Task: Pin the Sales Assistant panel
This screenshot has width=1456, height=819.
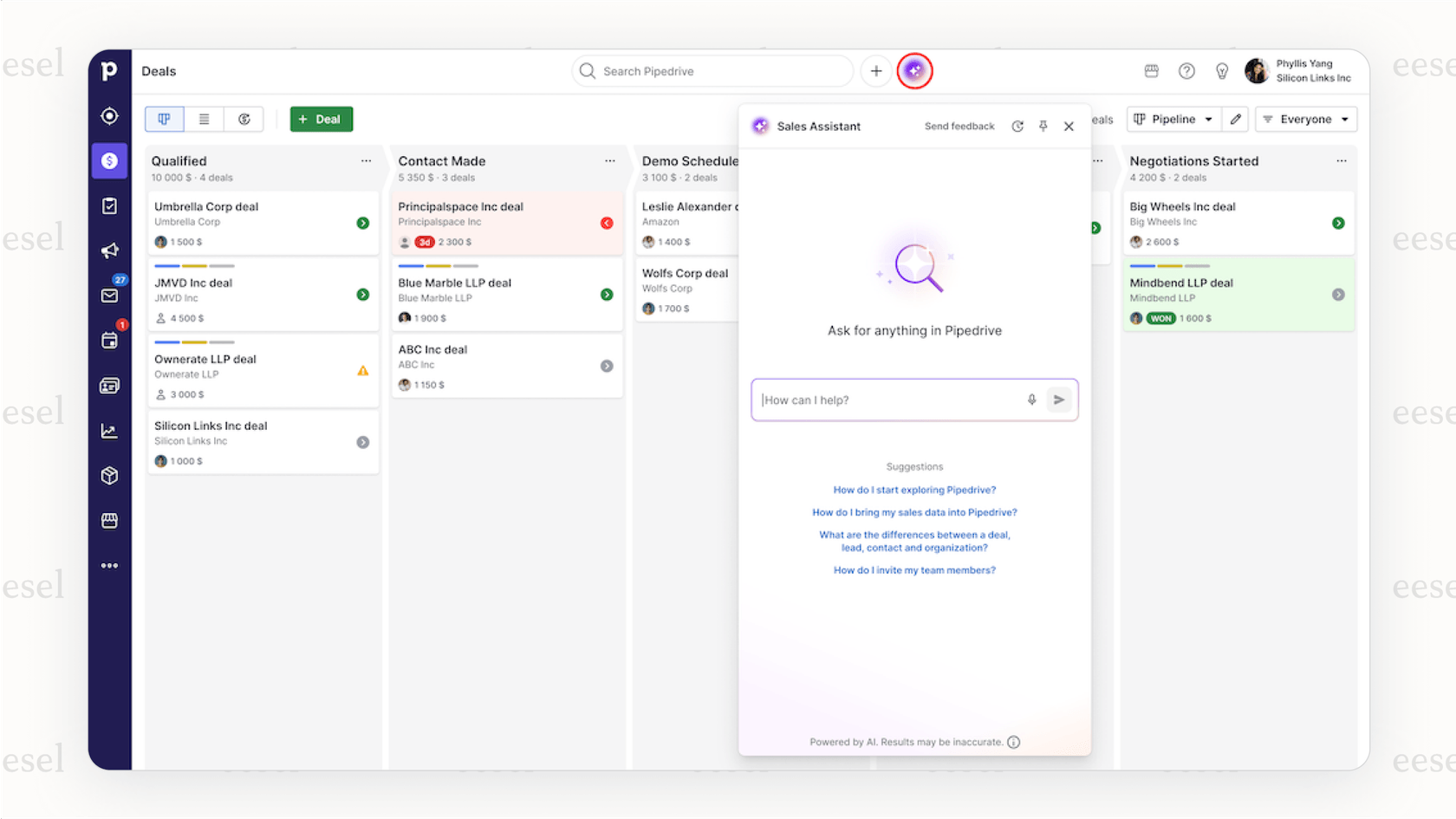Action: [1043, 126]
